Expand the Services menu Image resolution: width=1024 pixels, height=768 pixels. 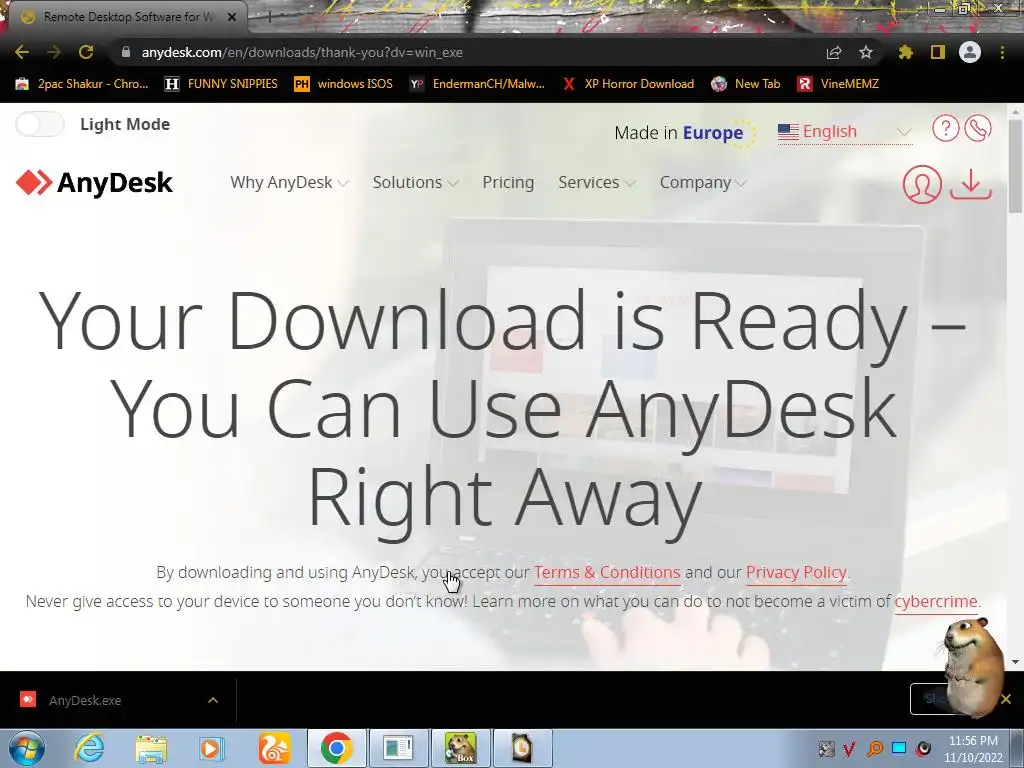[596, 182]
